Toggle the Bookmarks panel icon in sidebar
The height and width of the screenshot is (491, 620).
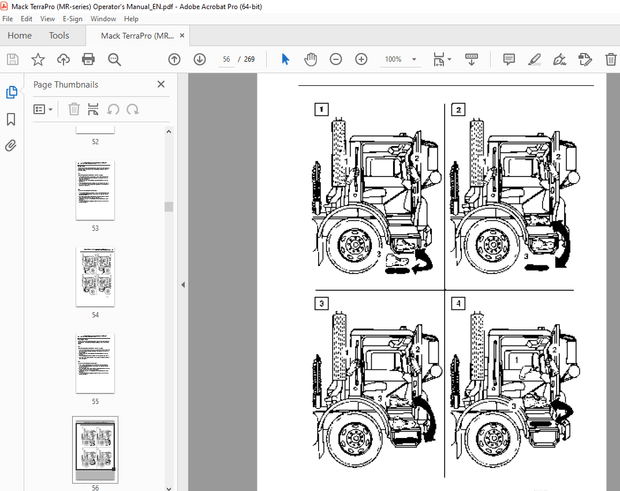pyautogui.click(x=11, y=119)
